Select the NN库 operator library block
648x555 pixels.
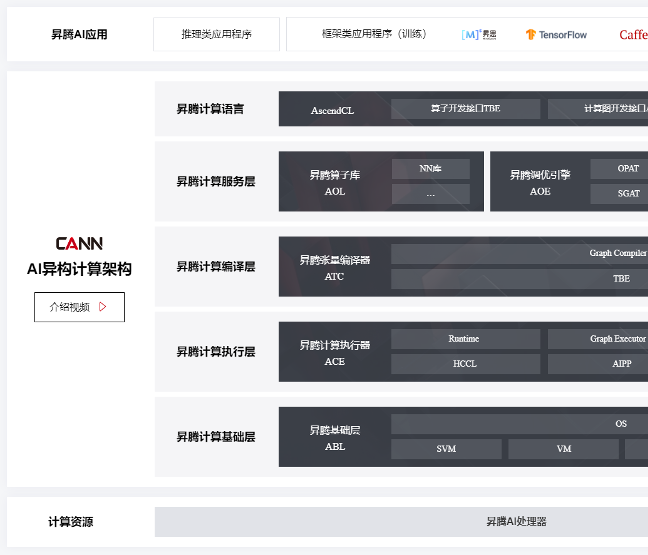pos(430,169)
